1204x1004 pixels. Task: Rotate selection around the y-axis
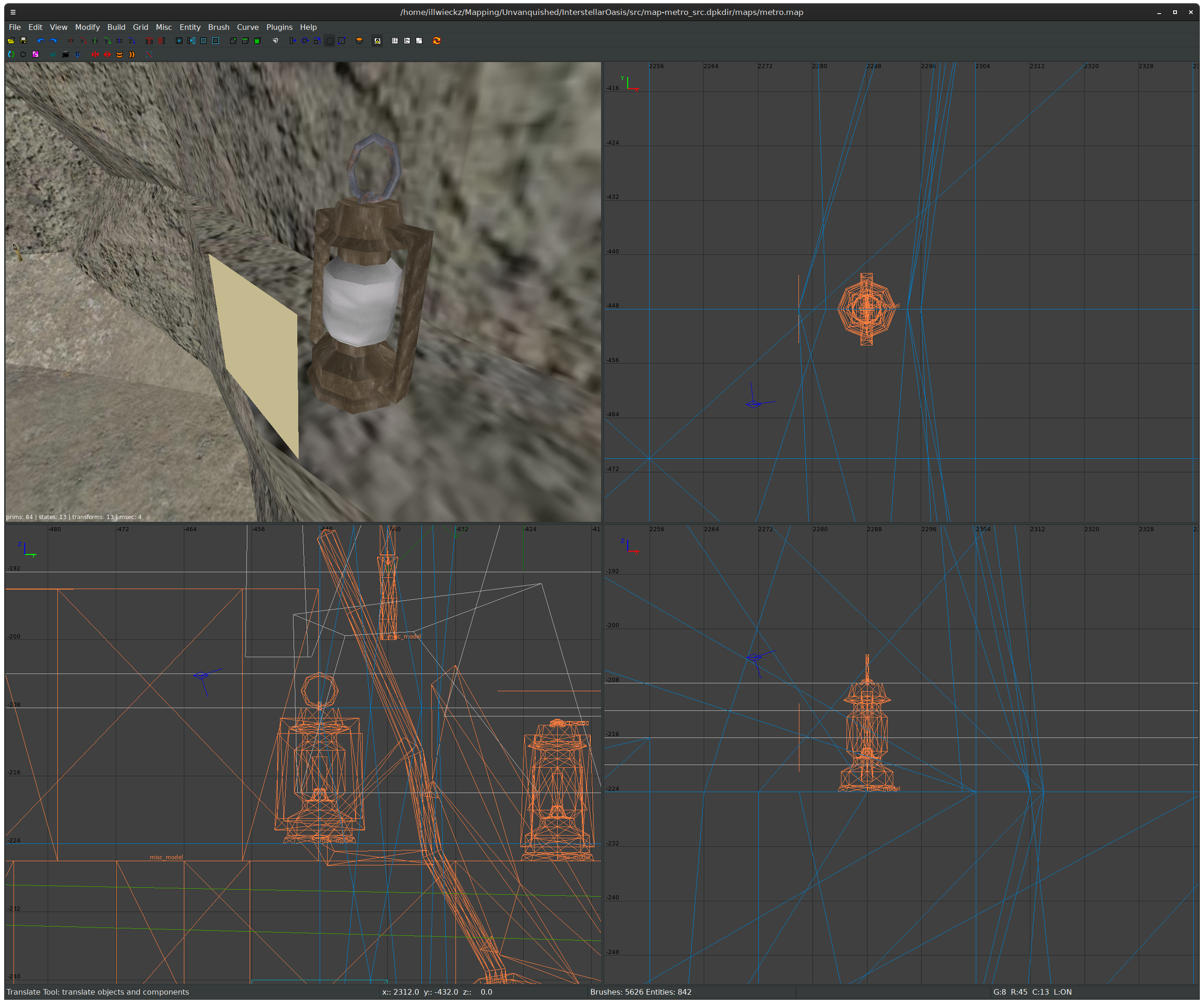pyautogui.click(x=107, y=41)
